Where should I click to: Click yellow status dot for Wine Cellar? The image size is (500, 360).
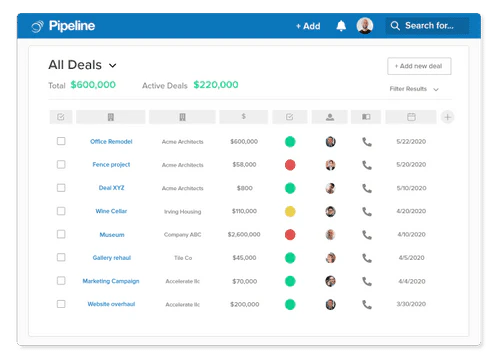[290, 211]
